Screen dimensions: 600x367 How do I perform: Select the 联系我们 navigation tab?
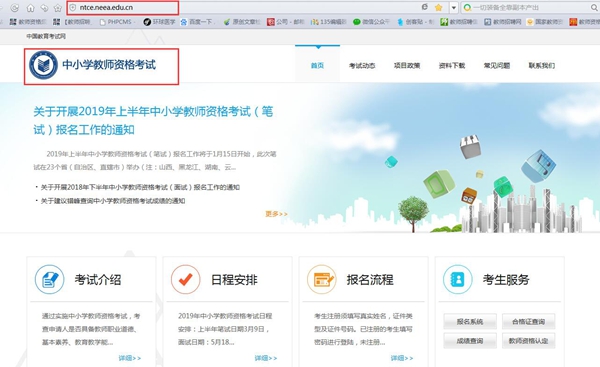[x=541, y=65]
